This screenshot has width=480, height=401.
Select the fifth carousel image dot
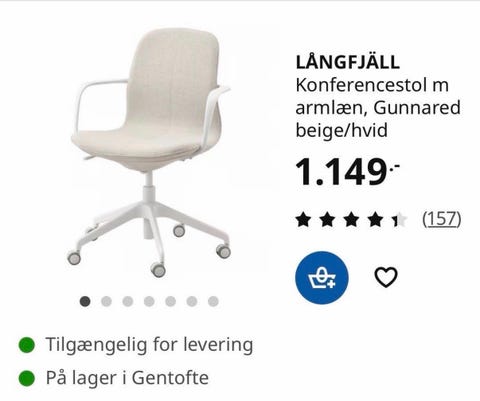coord(170,302)
